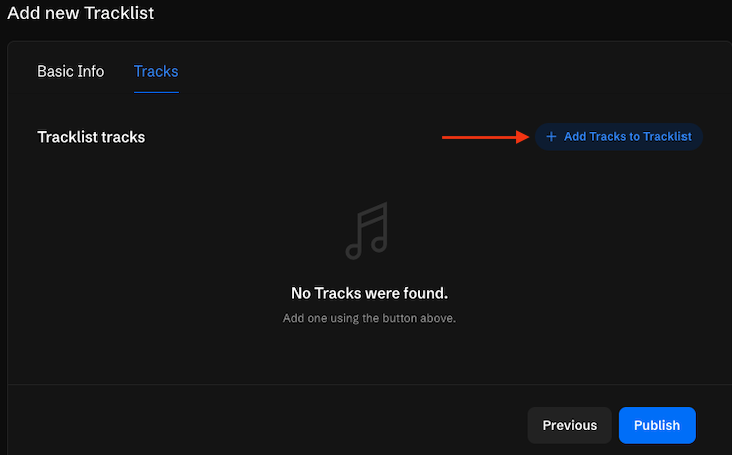
Task: Click the No Tracks were found message
Action: pyautogui.click(x=369, y=293)
